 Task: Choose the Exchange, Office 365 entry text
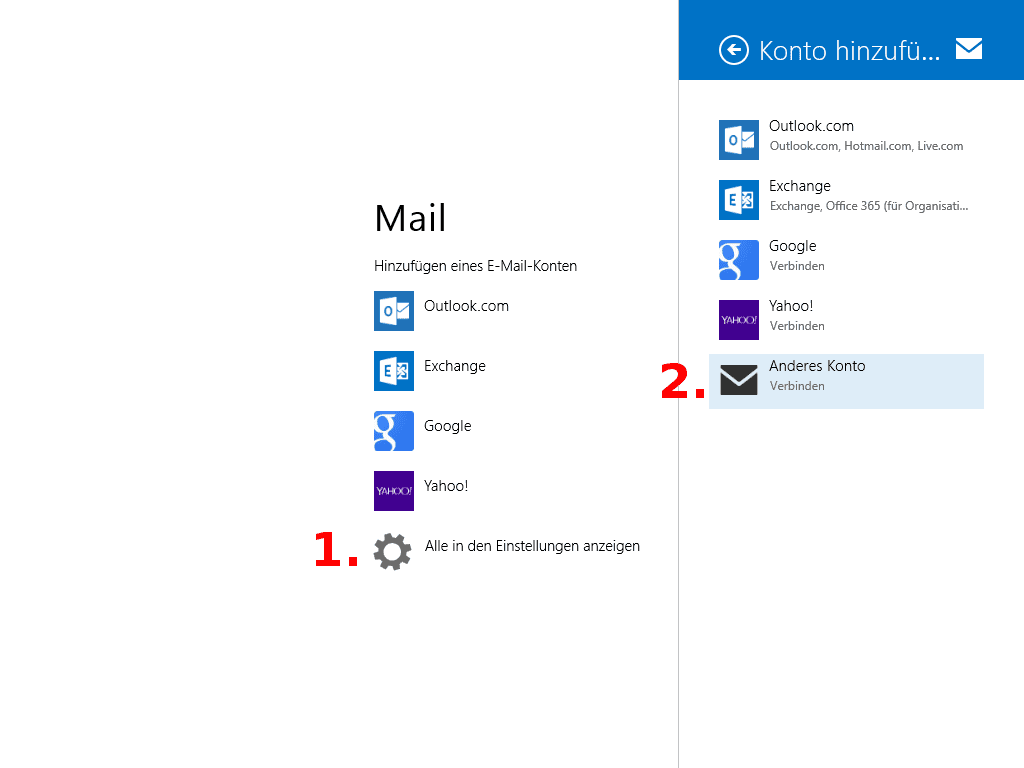tap(868, 206)
